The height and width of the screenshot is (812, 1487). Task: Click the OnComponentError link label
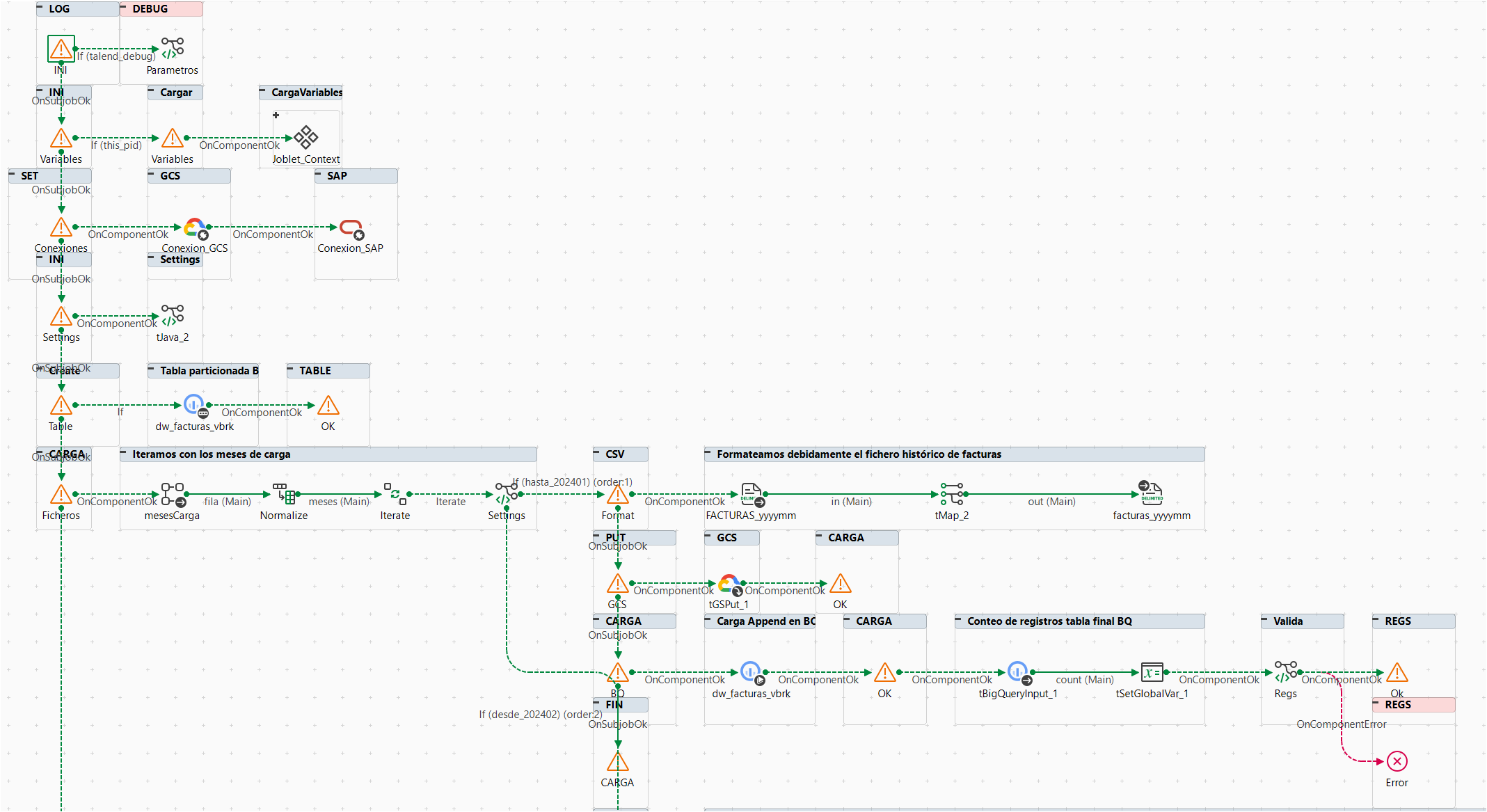[x=1342, y=724]
